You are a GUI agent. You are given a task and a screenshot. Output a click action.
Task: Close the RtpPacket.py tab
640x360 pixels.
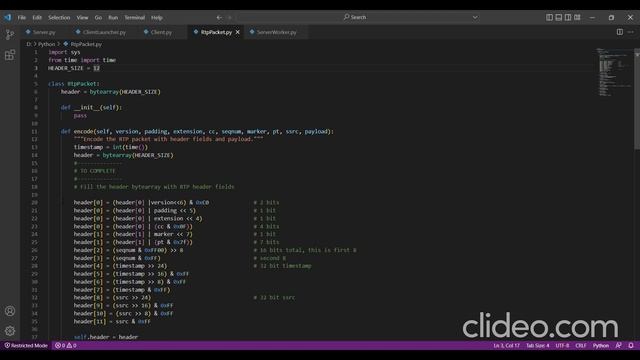(238, 32)
